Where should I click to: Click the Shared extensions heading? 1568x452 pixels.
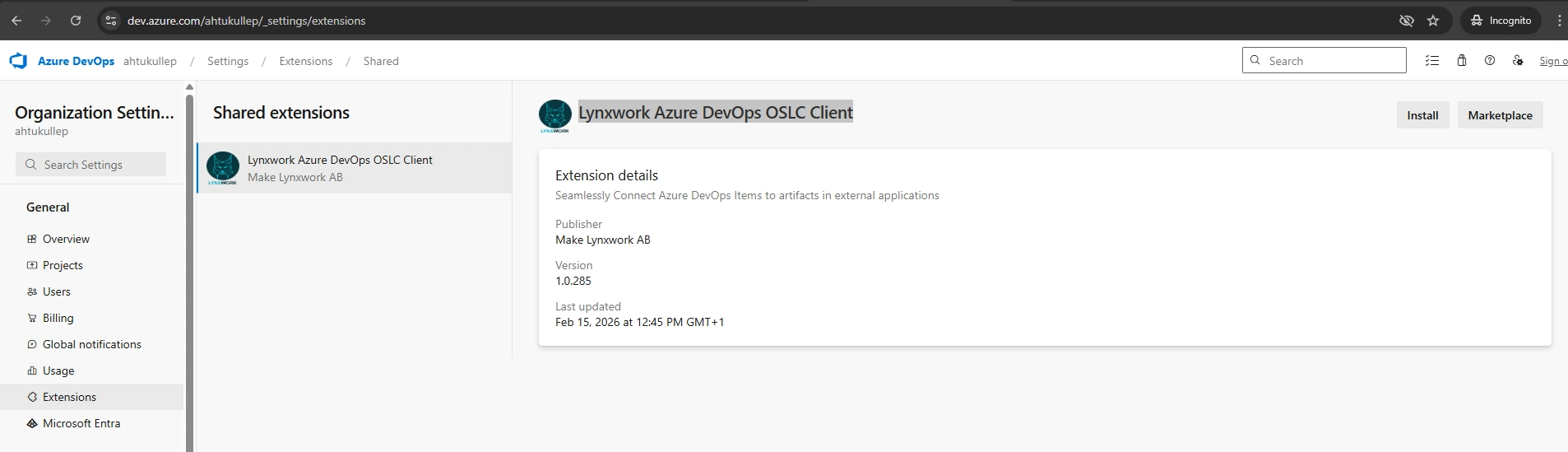tap(281, 113)
